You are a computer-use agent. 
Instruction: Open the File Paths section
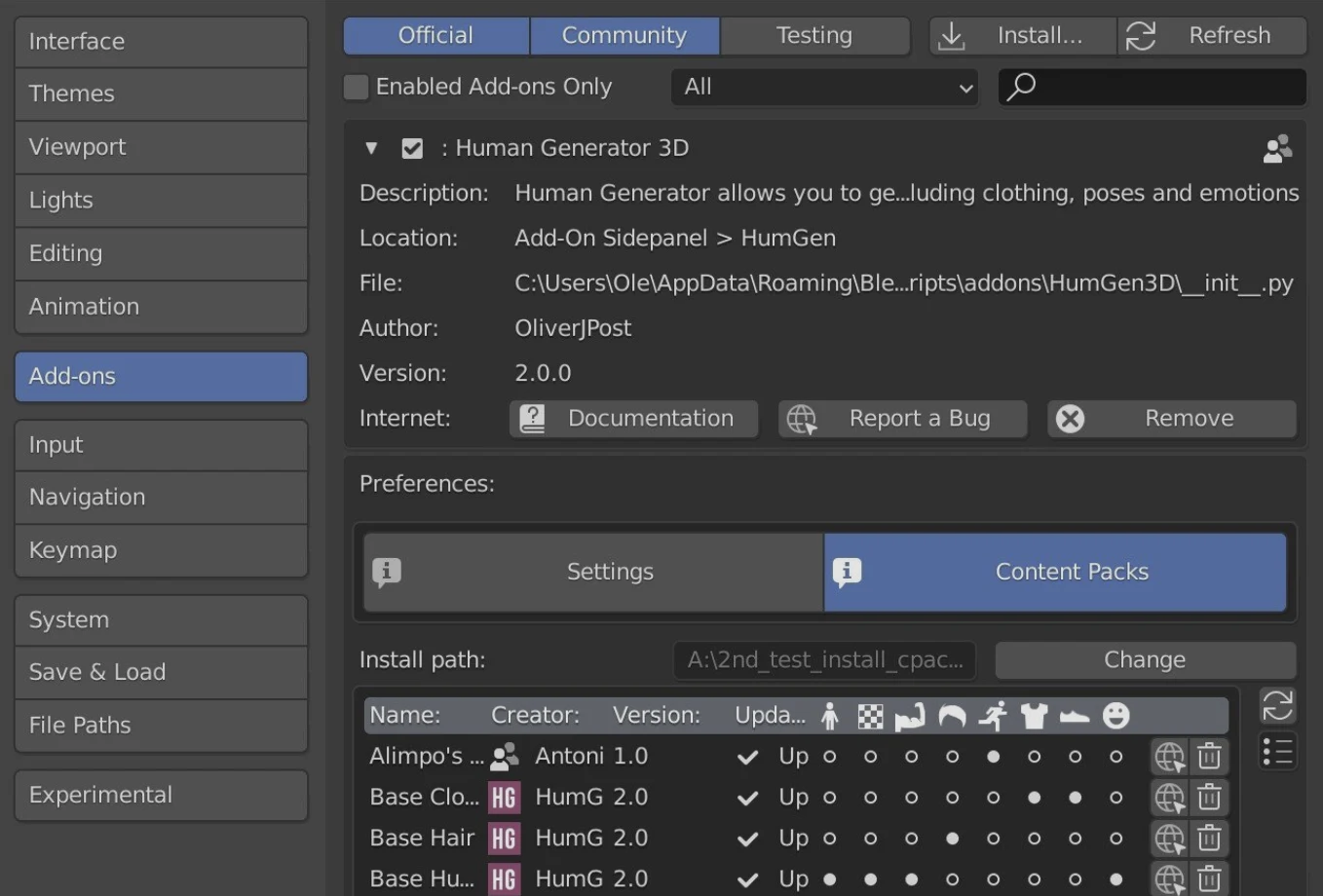click(x=162, y=726)
